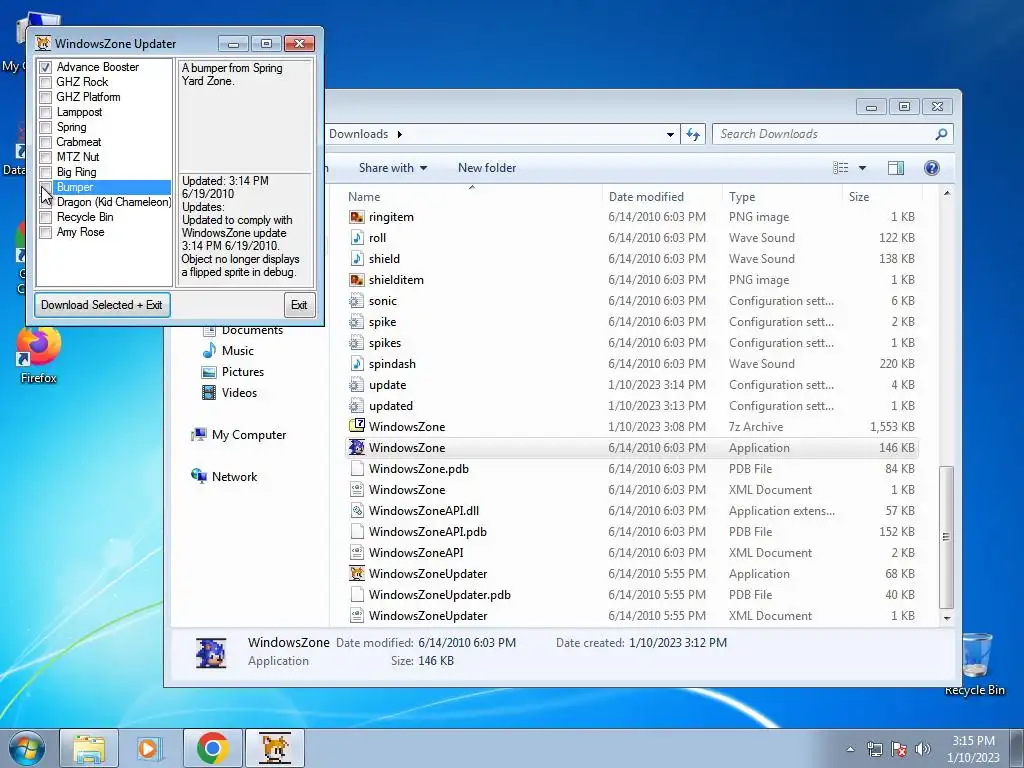
Task: Open Windows Media Player from taskbar
Action: point(150,748)
